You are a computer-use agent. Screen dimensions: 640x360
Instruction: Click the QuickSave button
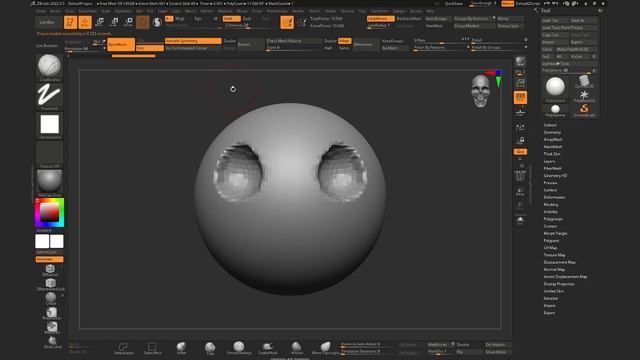454,4
